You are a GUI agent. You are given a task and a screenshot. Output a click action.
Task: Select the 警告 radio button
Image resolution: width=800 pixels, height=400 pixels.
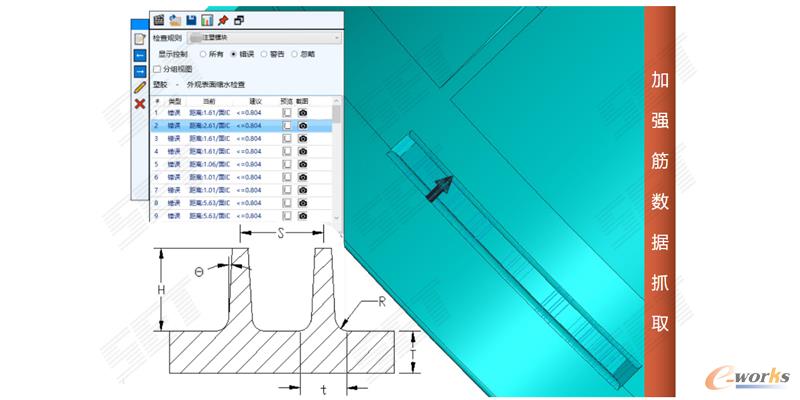tap(265, 54)
